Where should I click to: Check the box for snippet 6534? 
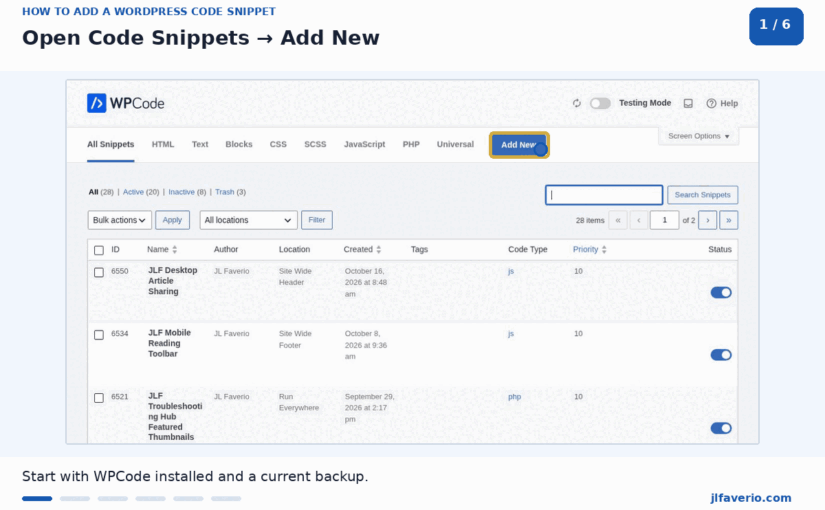[x=99, y=335]
